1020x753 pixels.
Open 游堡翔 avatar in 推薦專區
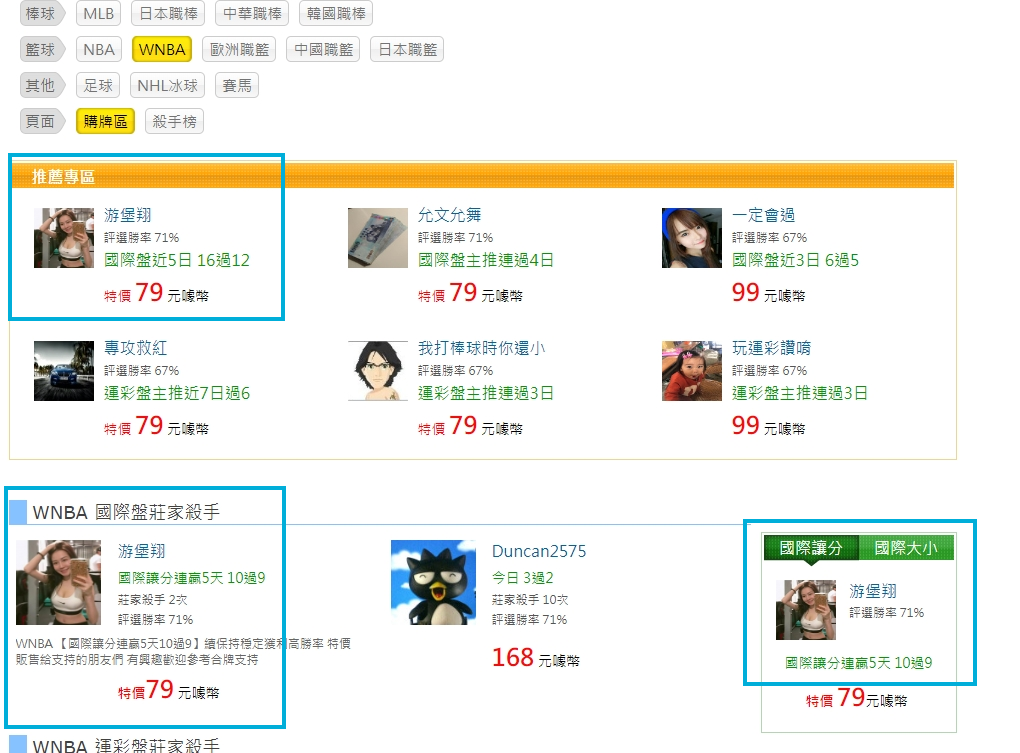pos(64,238)
